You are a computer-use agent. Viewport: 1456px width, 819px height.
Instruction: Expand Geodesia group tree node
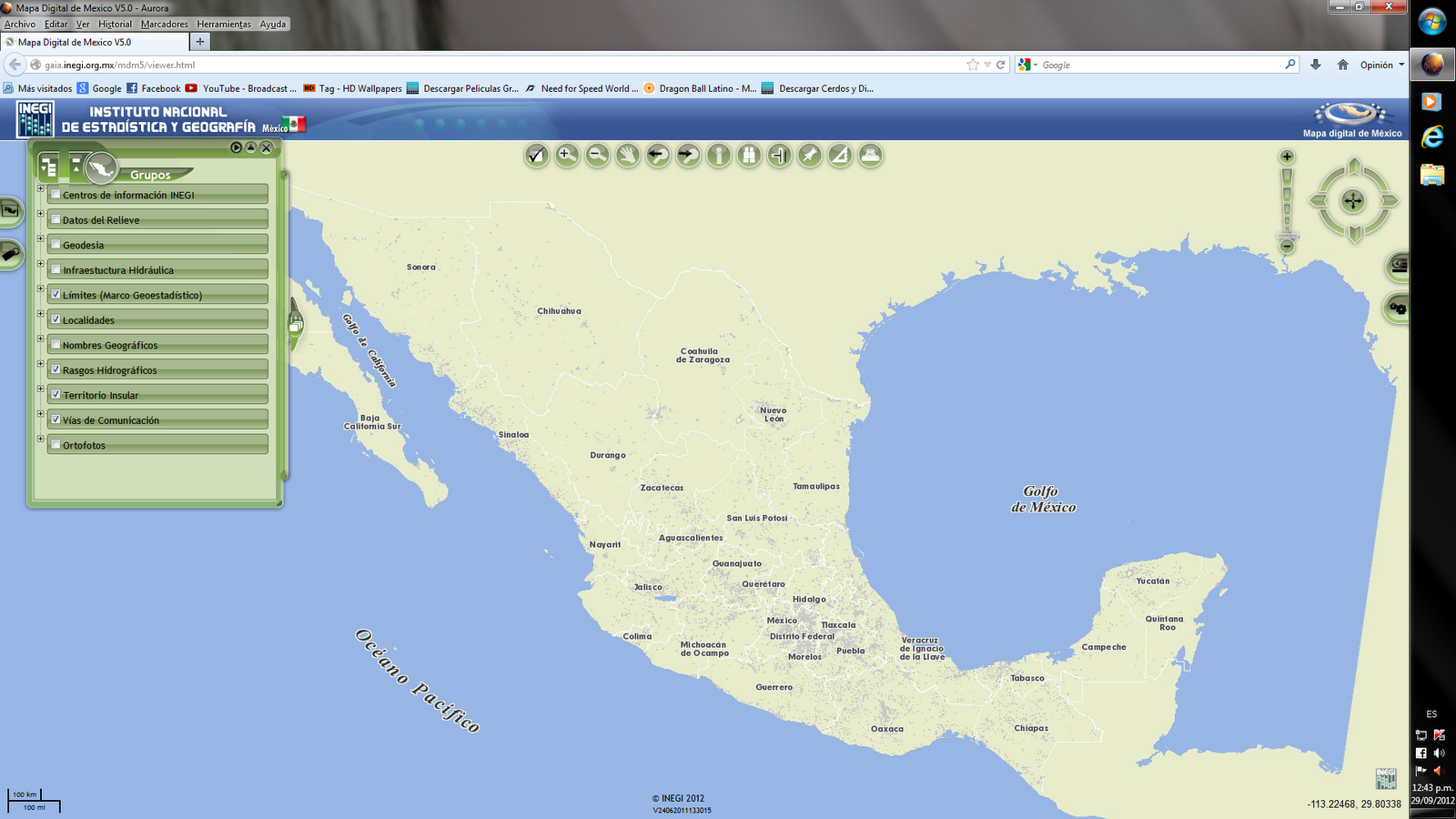point(40,238)
